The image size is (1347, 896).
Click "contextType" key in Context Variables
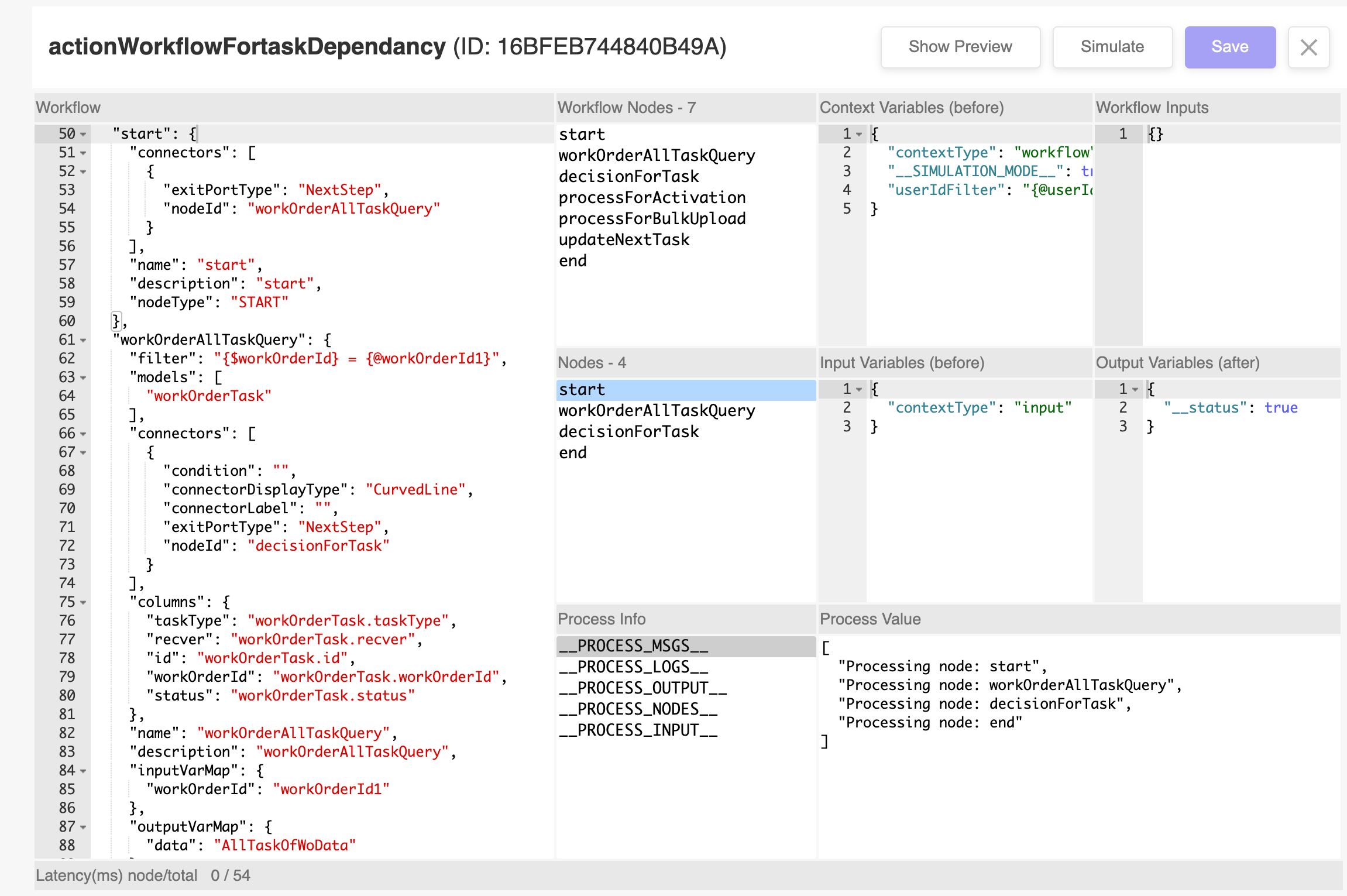pos(941,153)
